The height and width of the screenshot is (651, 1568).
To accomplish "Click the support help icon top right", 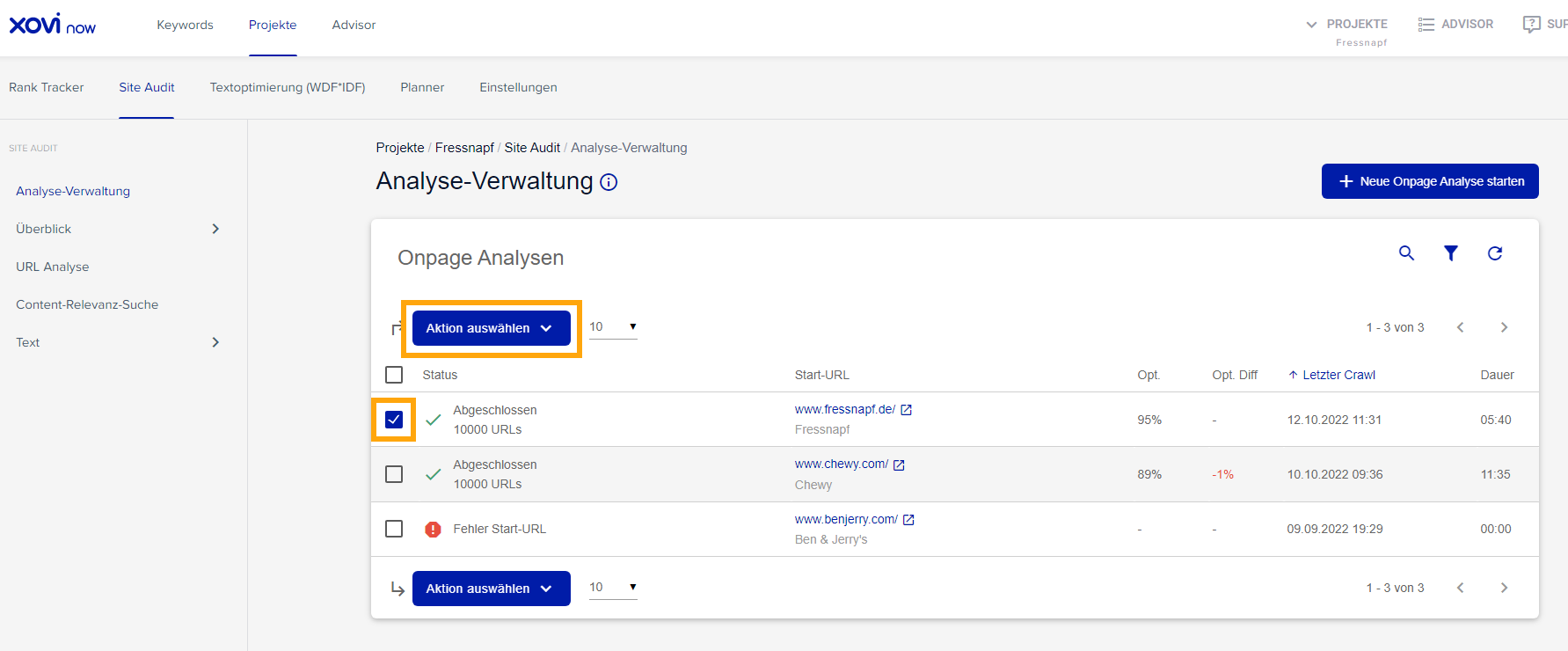I will [x=1532, y=25].
